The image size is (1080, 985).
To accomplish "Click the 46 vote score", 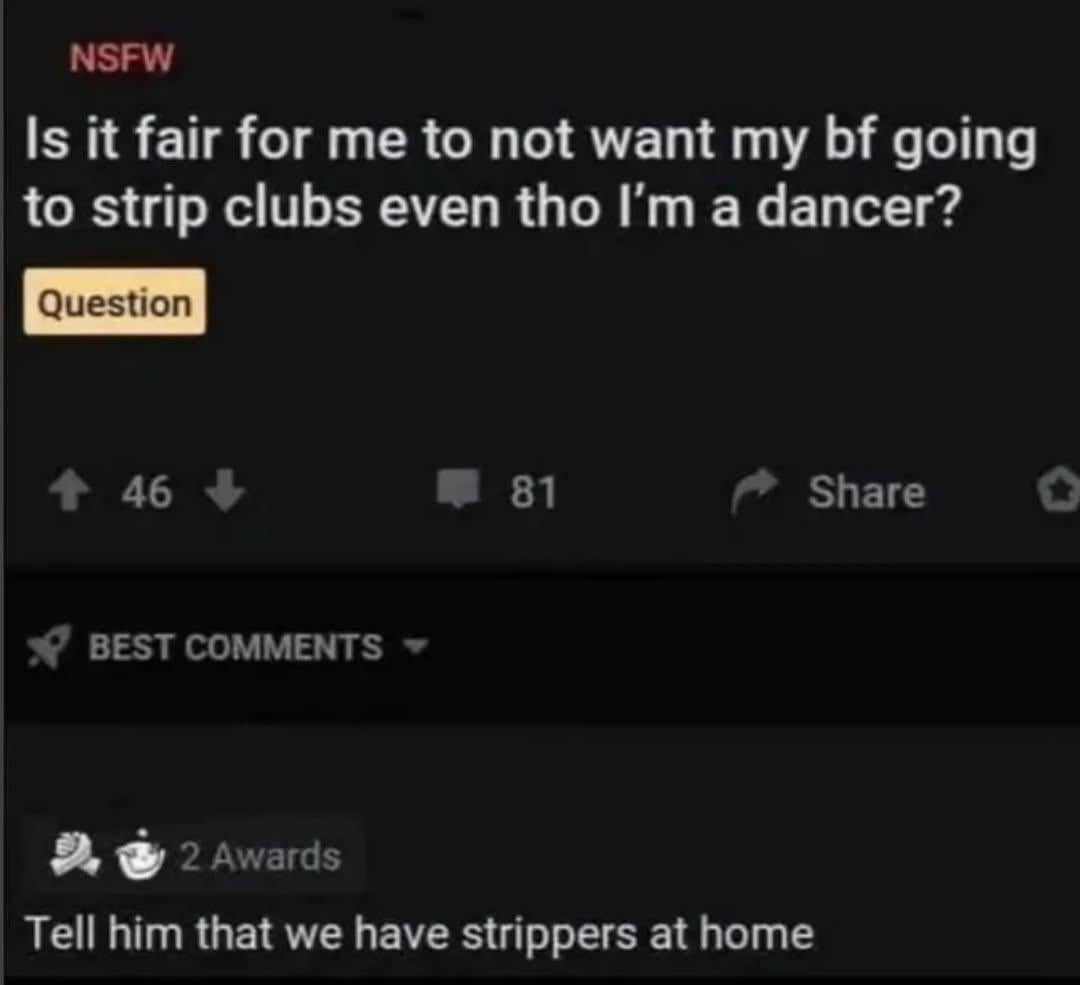I will [147, 492].
